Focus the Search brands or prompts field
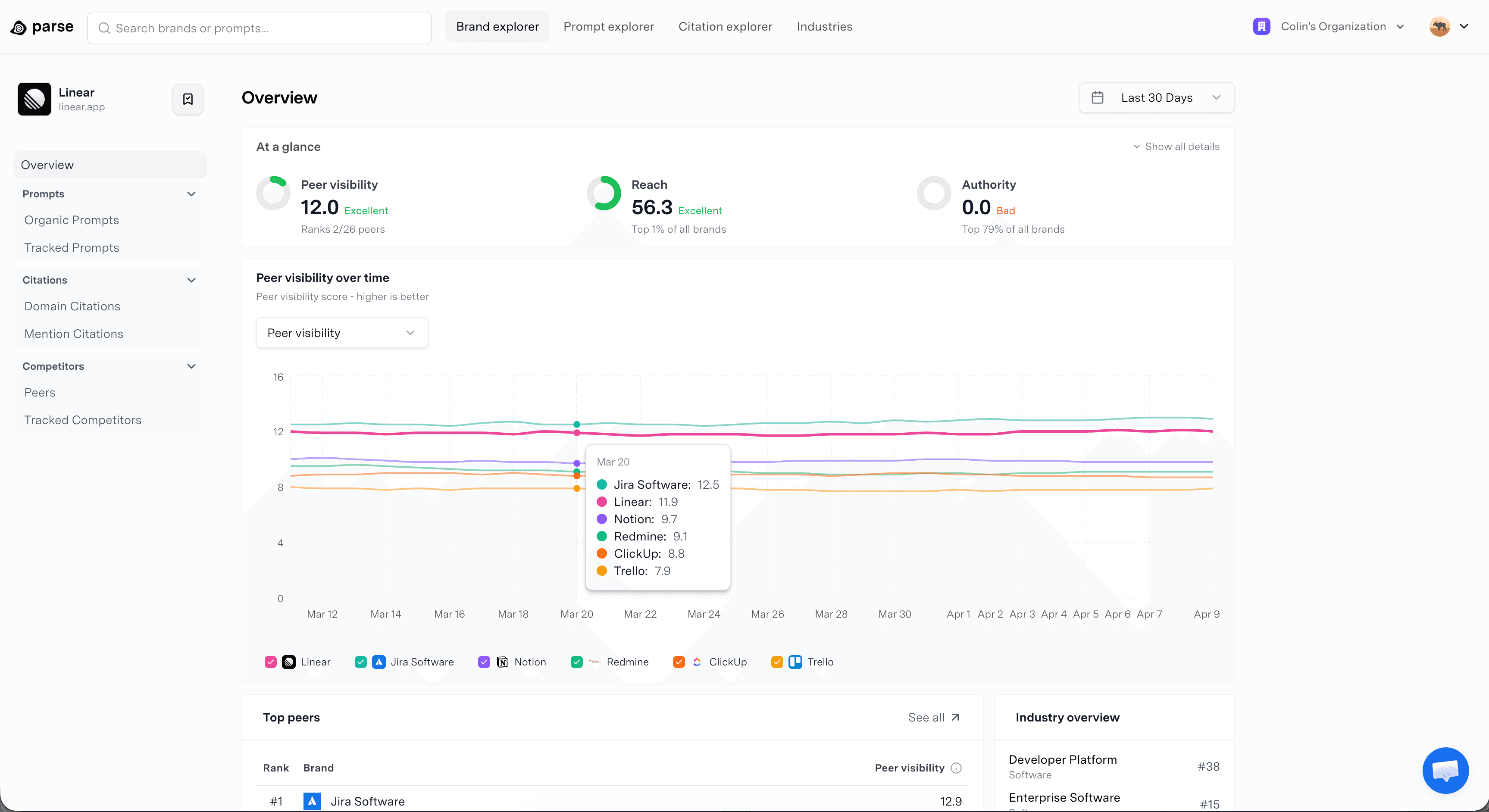Viewport: 1489px width, 812px height. pos(260,28)
